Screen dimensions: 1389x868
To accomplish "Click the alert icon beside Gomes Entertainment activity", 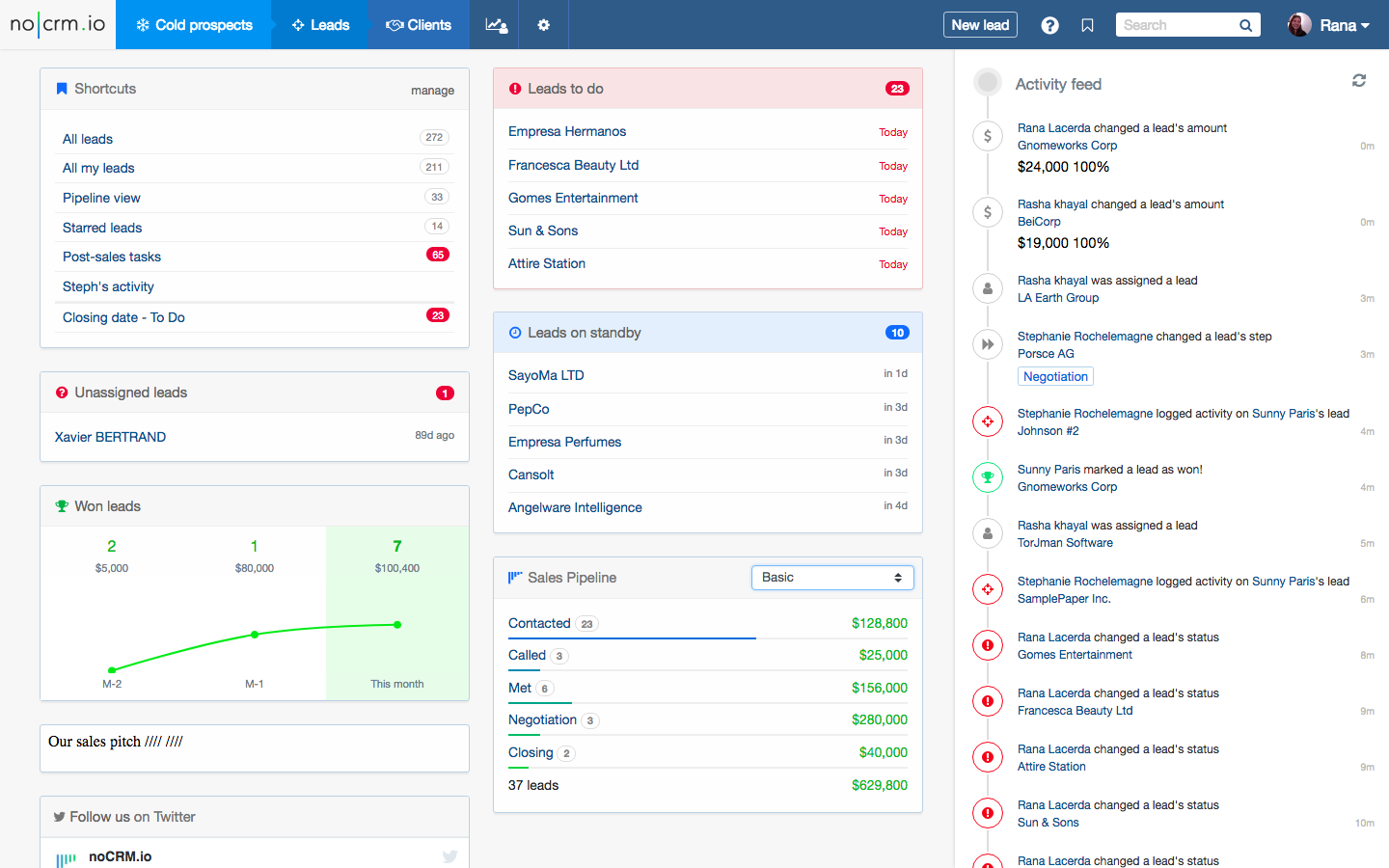I will (x=988, y=645).
